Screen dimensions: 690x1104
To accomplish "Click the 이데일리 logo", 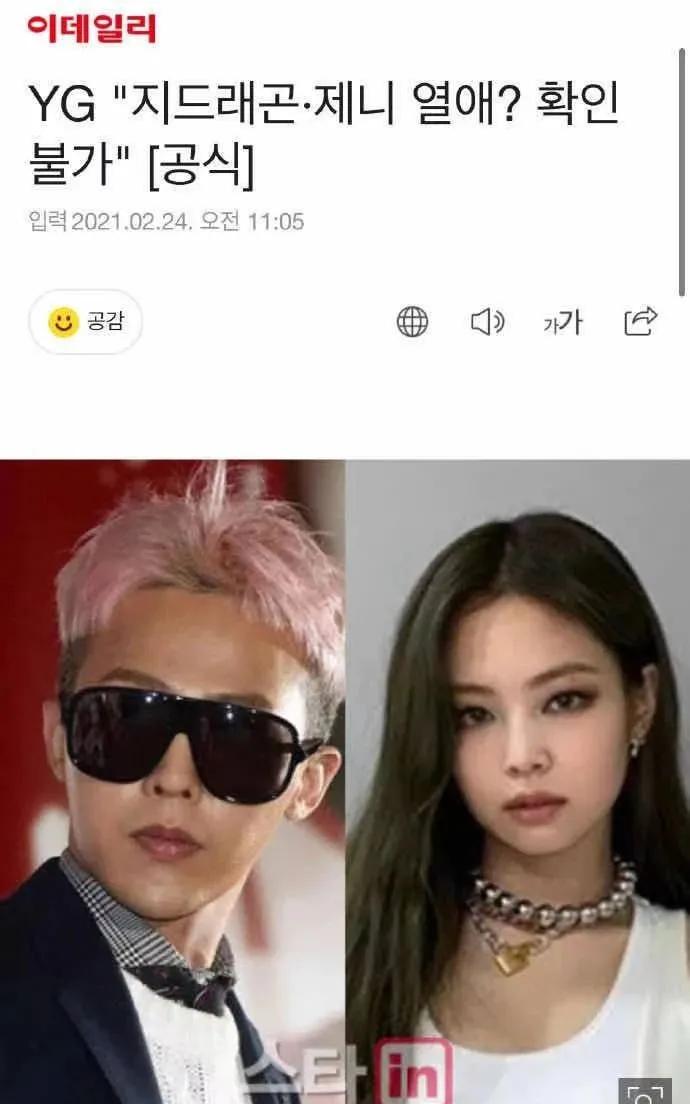I will pos(92,28).
